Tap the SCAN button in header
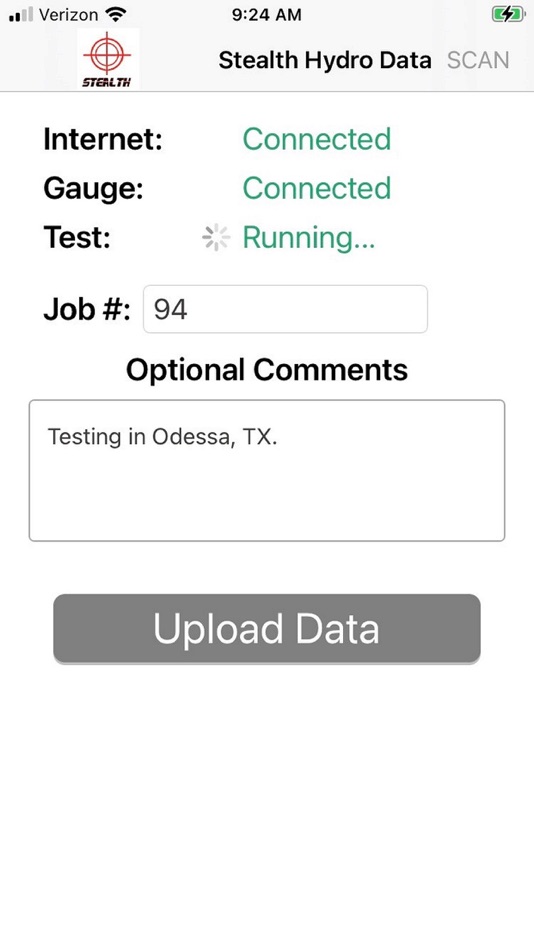 (478, 61)
